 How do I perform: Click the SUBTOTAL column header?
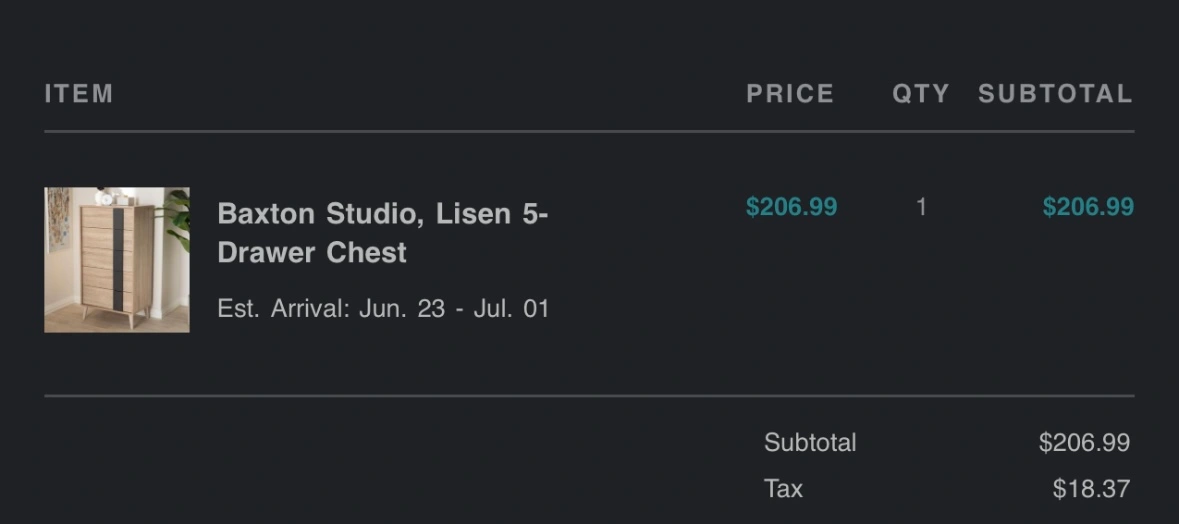point(1056,94)
